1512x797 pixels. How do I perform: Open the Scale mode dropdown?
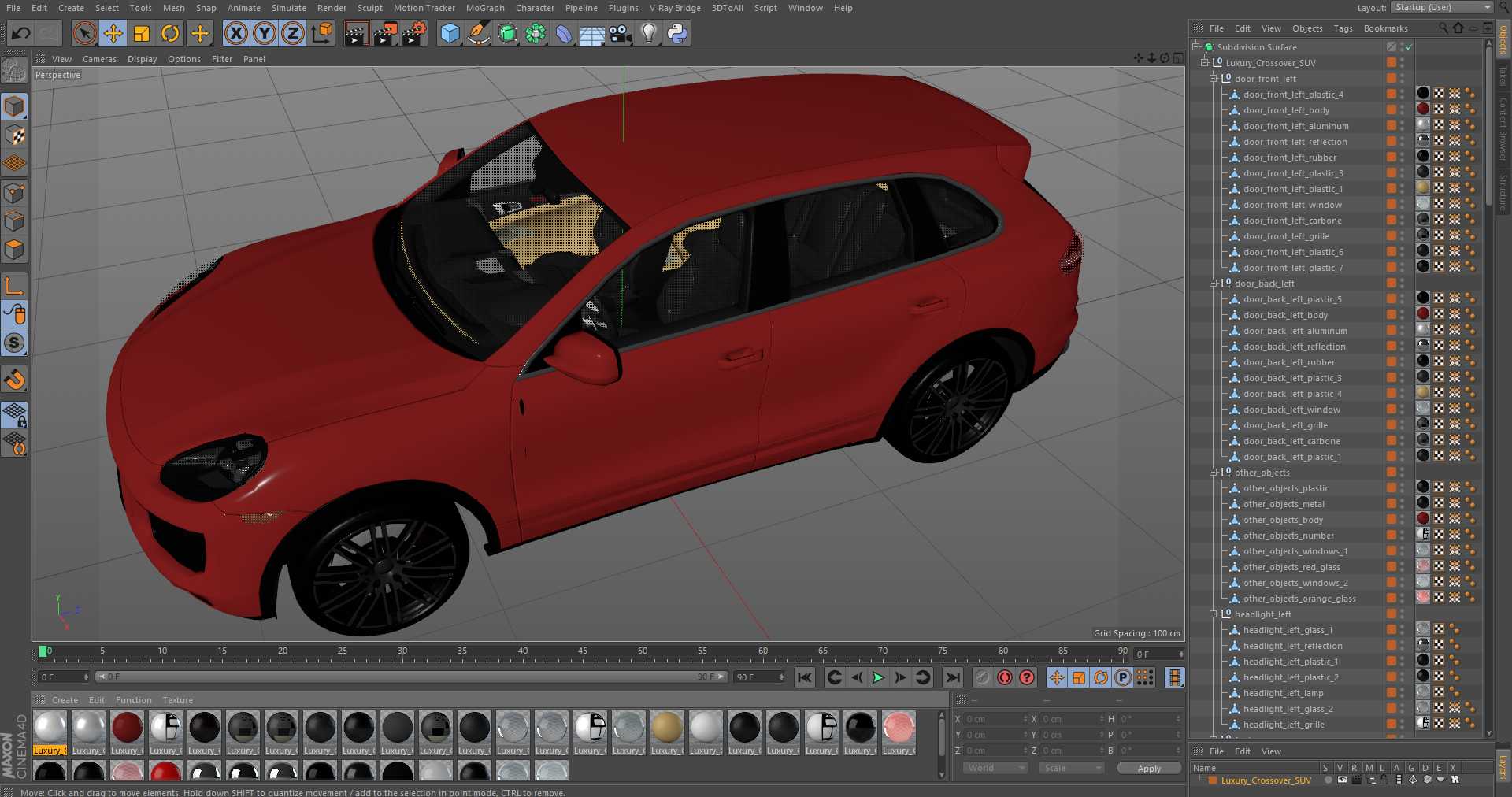coord(1071,768)
